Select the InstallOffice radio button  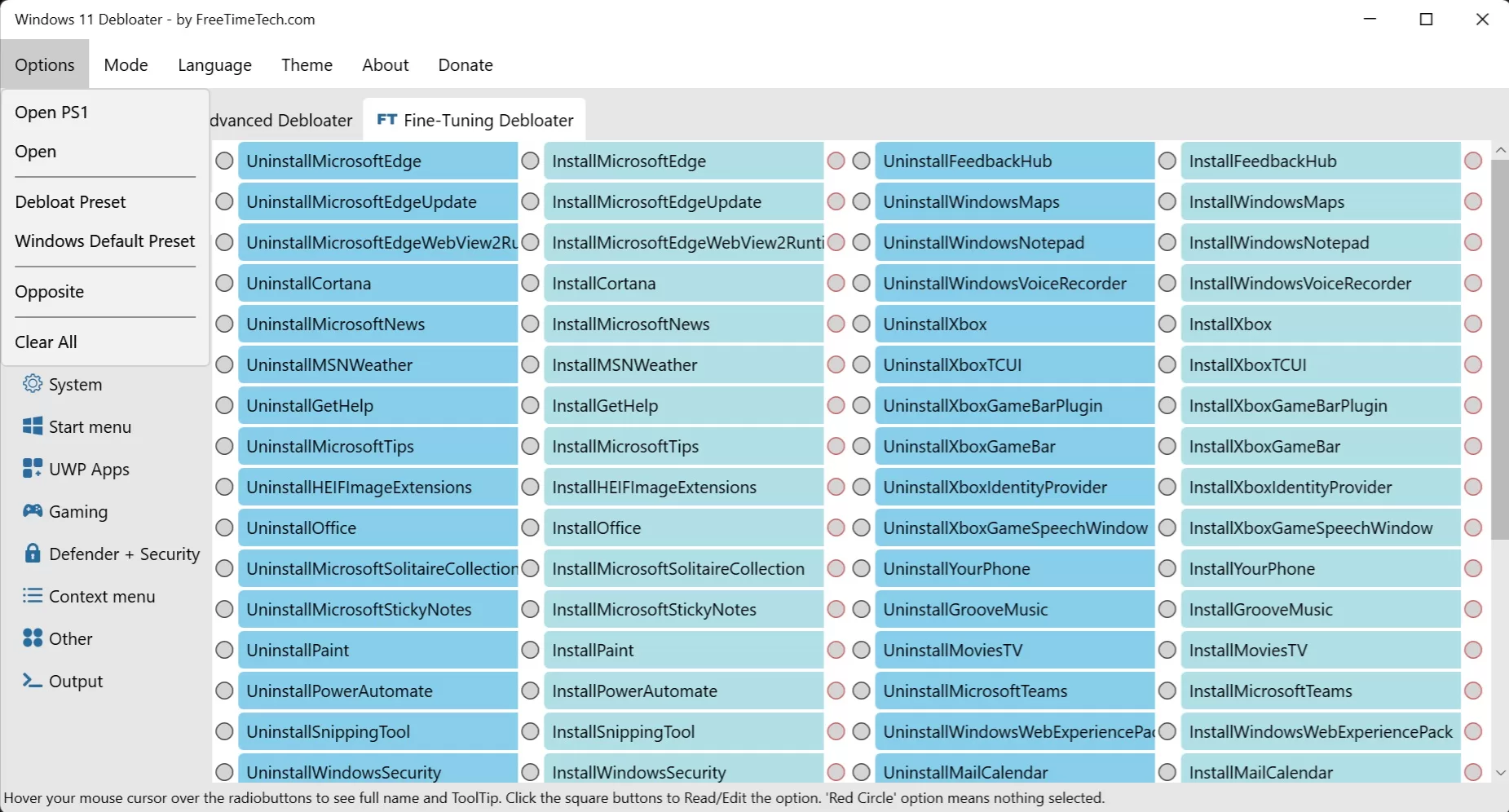click(x=530, y=527)
